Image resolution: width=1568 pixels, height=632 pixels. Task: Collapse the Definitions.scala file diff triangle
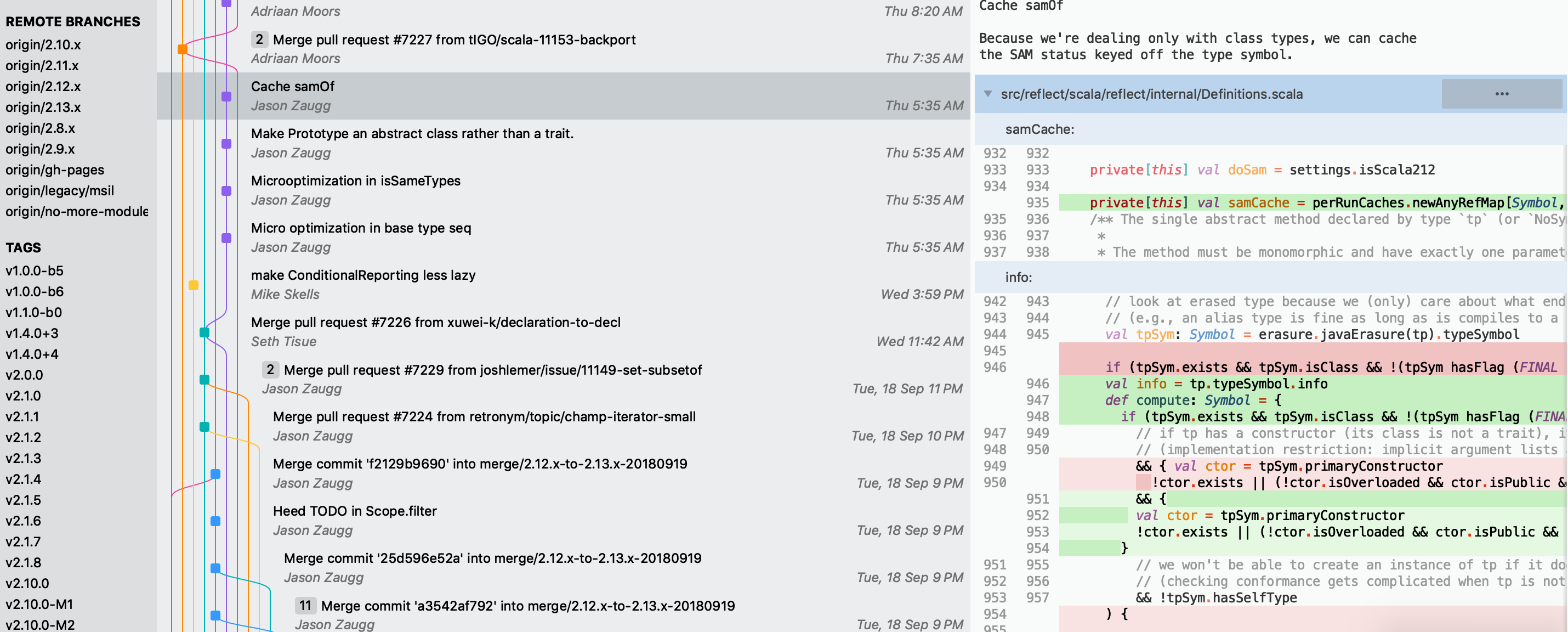pyautogui.click(x=988, y=94)
